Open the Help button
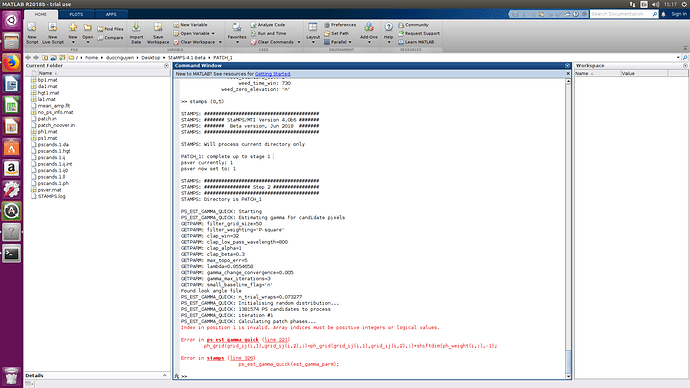Screen dimensions: 690x388 click(389, 33)
